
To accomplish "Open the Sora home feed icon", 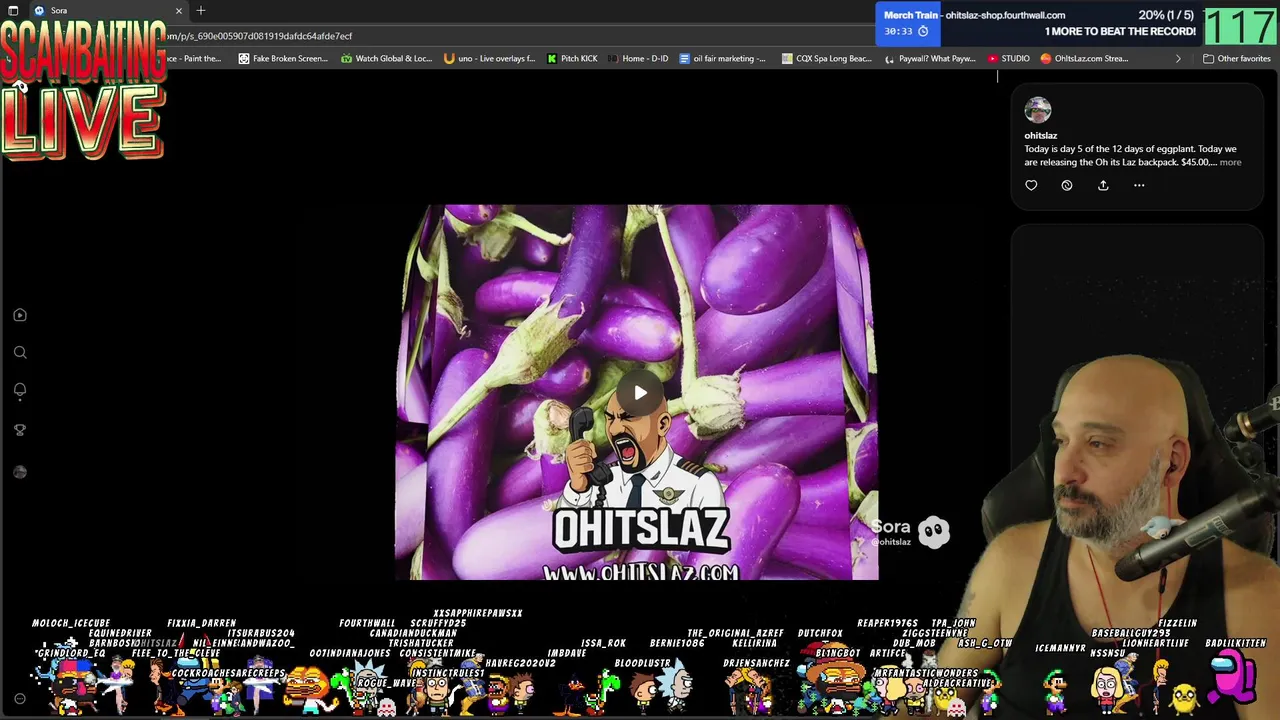I will 20,315.
